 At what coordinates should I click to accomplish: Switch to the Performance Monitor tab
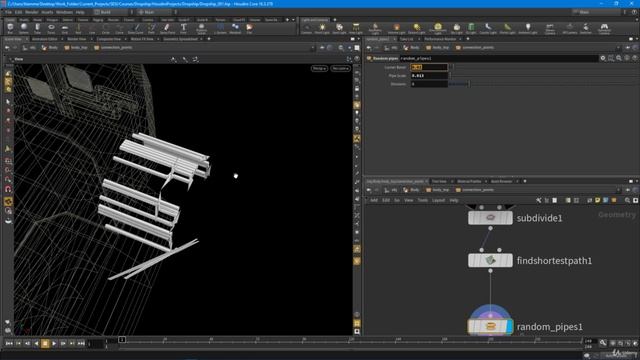[440, 39]
